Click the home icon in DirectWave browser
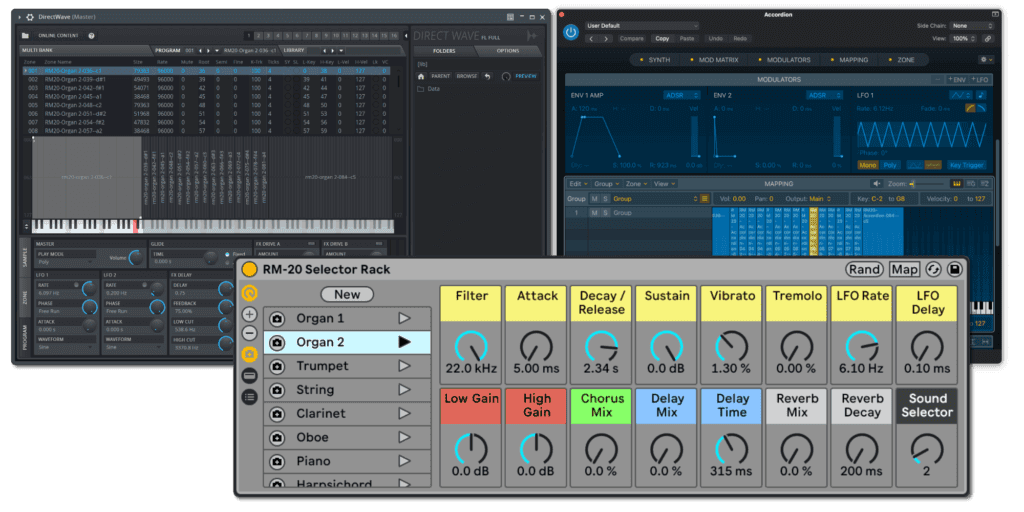This screenshot has width=1024, height=512. coord(421,76)
